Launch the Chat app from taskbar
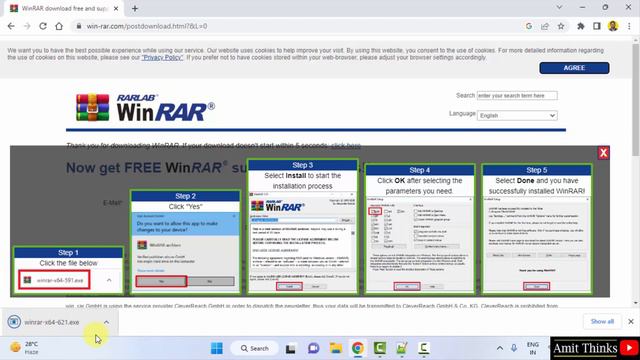 pos(313,348)
